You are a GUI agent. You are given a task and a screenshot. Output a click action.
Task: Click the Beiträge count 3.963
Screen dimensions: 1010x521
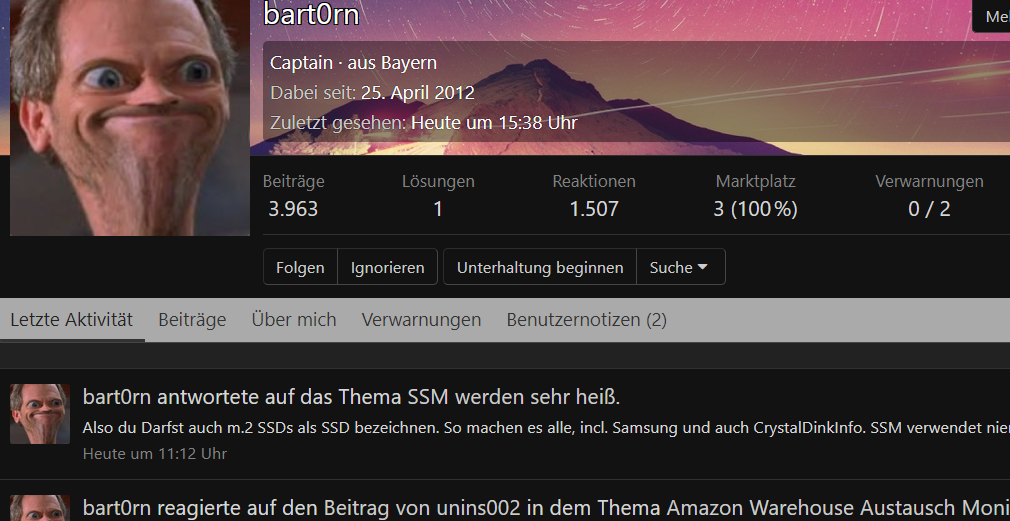293,209
